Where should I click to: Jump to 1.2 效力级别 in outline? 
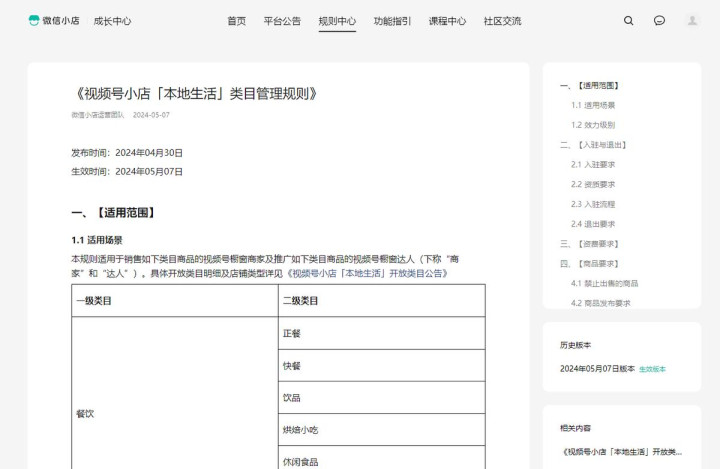(x=593, y=125)
